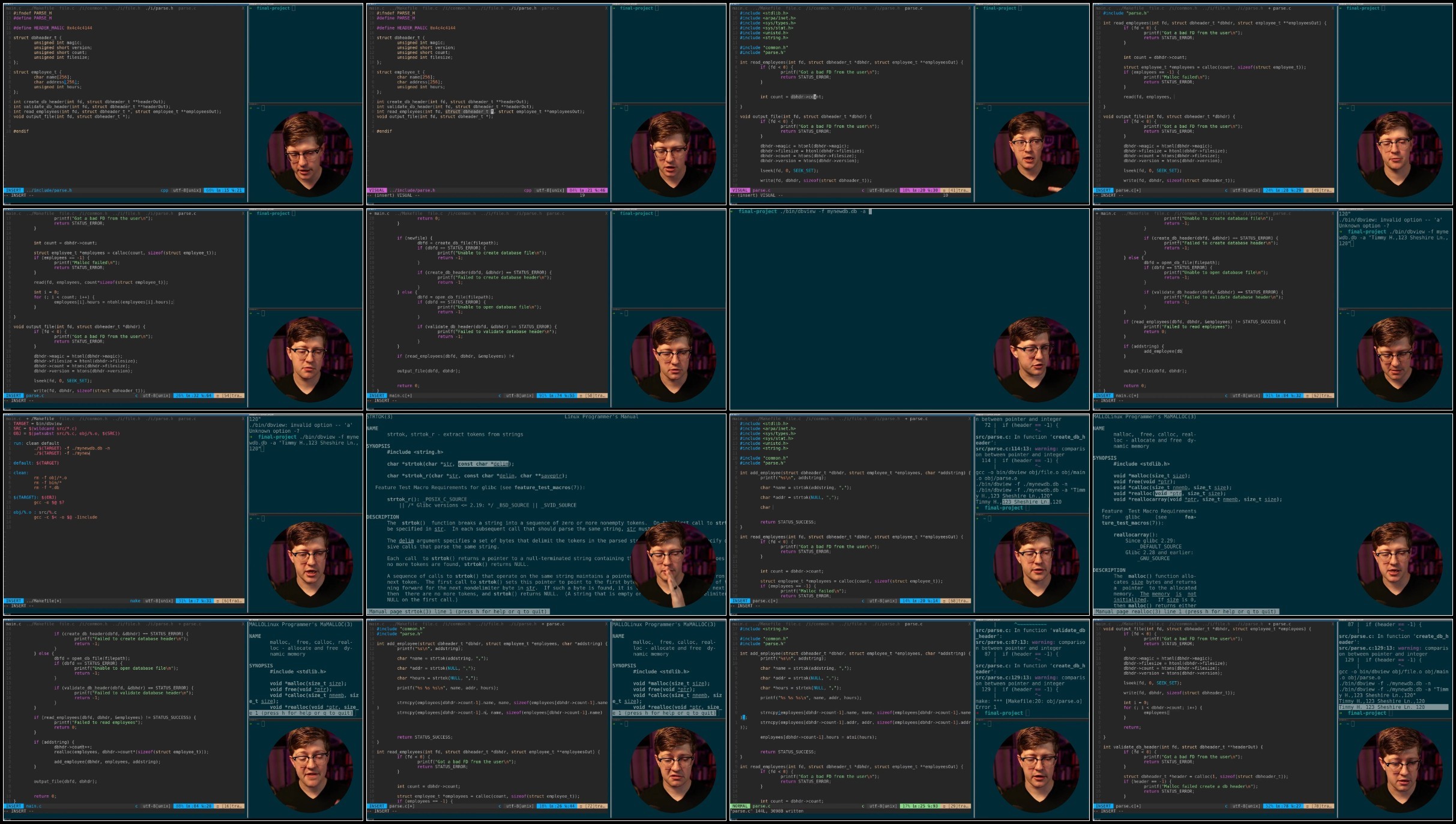Open the STRTOK(3) manual page frame

[x=546, y=514]
